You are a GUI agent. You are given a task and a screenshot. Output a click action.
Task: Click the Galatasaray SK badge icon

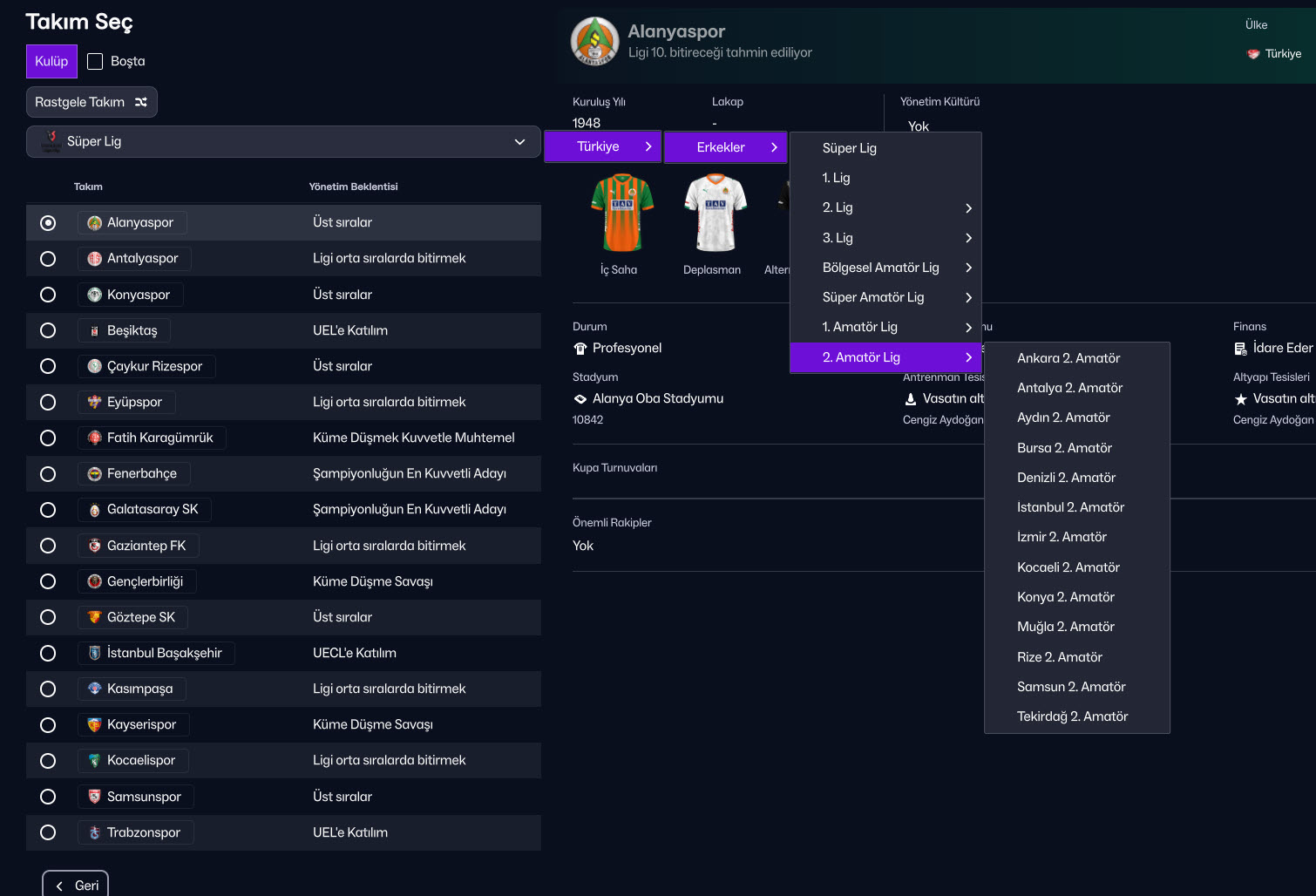click(x=95, y=510)
